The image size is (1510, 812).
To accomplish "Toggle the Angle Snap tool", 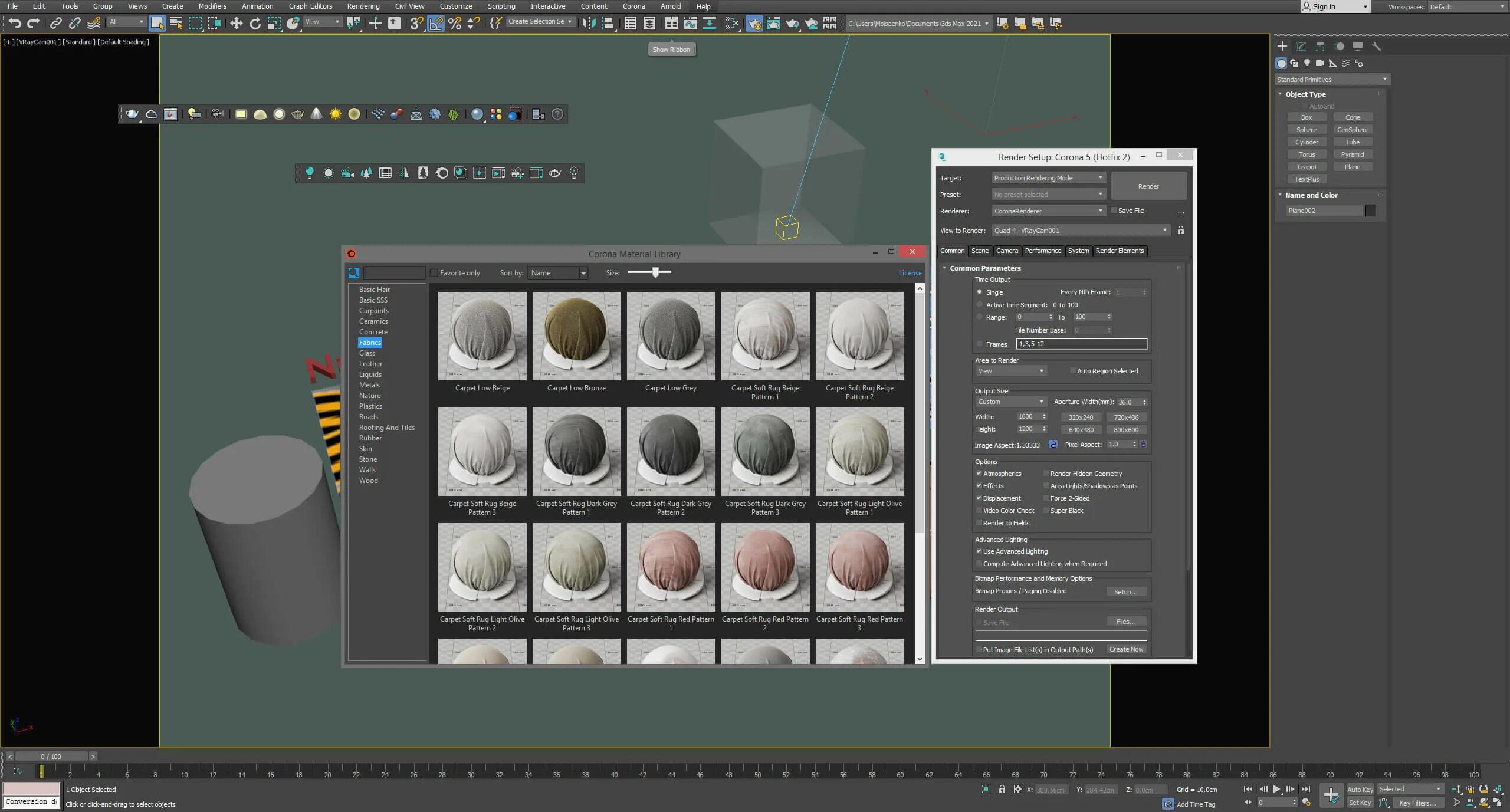I will (x=436, y=23).
